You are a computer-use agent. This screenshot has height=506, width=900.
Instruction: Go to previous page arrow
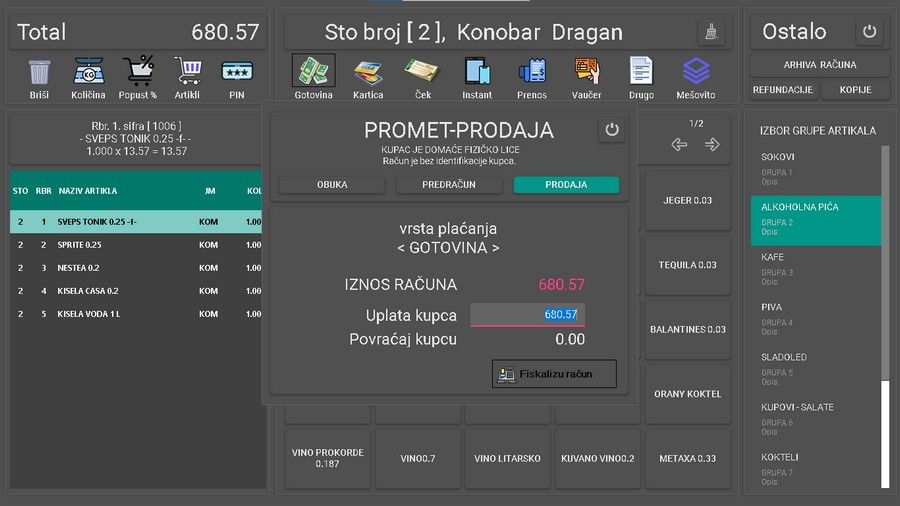pos(680,145)
